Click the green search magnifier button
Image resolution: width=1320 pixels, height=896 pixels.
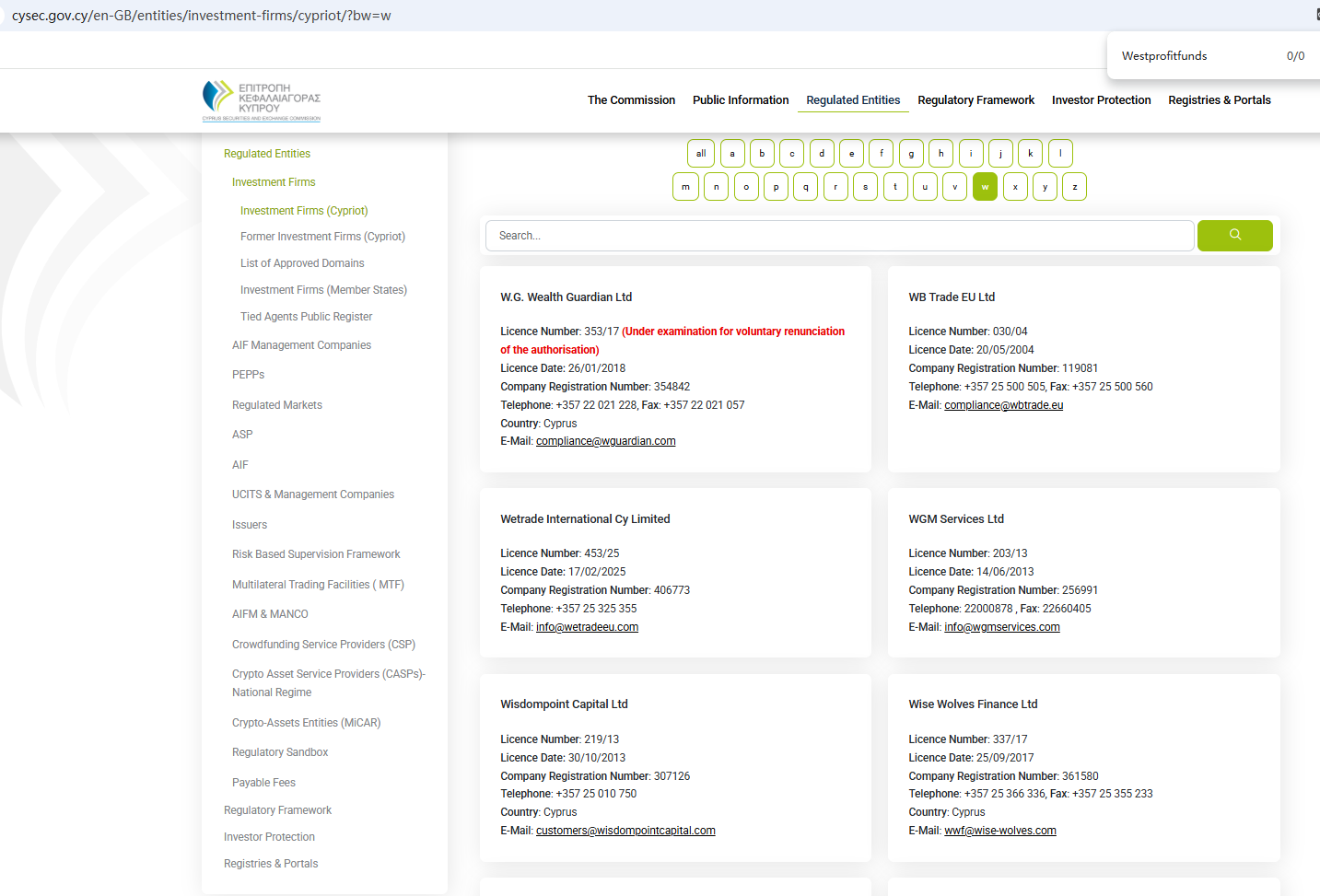pos(1234,236)
